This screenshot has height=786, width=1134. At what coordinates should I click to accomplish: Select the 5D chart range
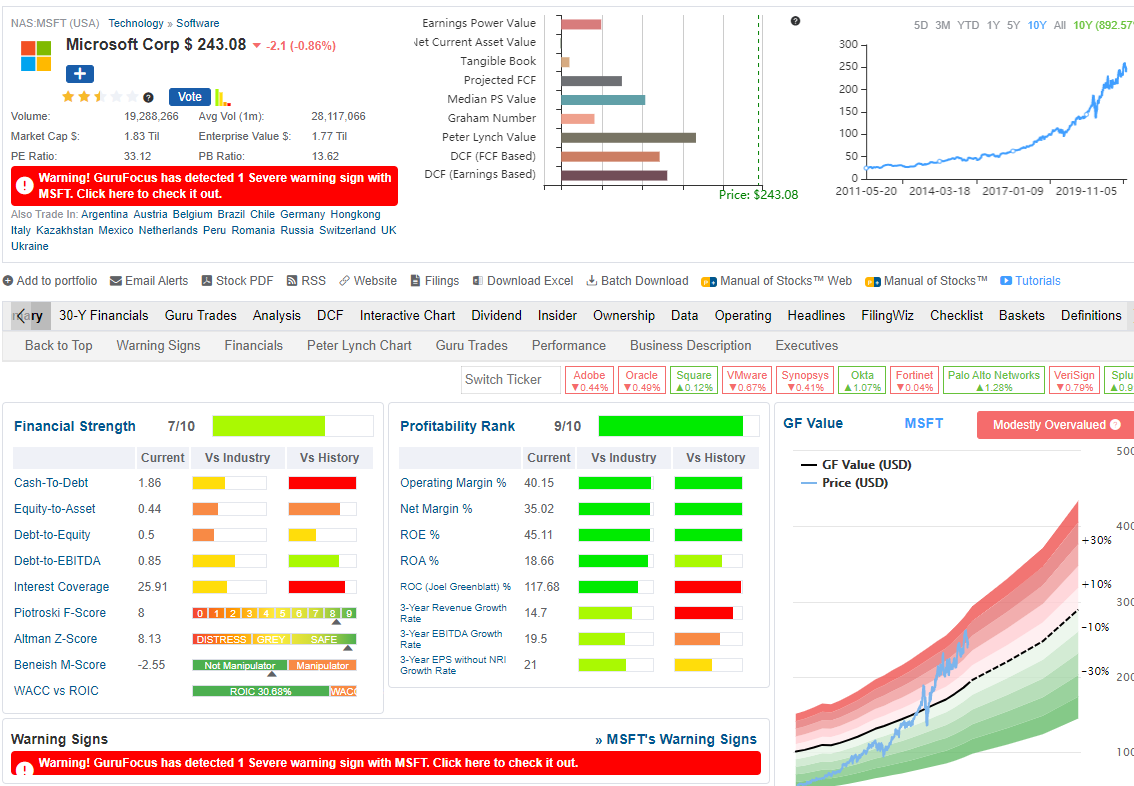(921, 25)
